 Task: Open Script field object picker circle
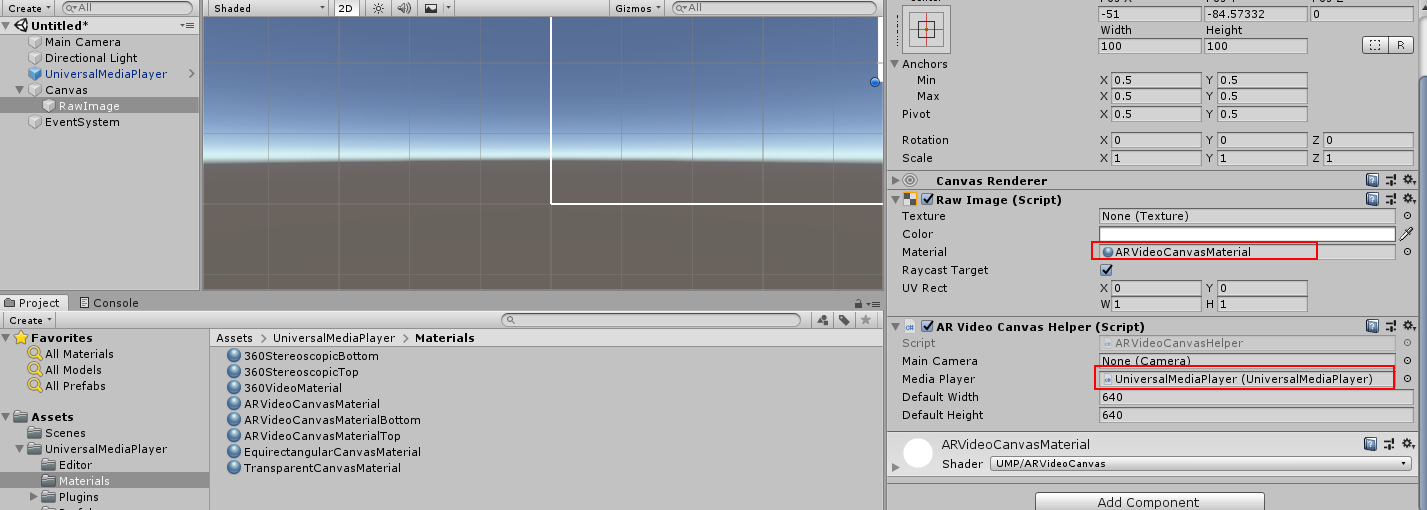[x=1408, y=343]
